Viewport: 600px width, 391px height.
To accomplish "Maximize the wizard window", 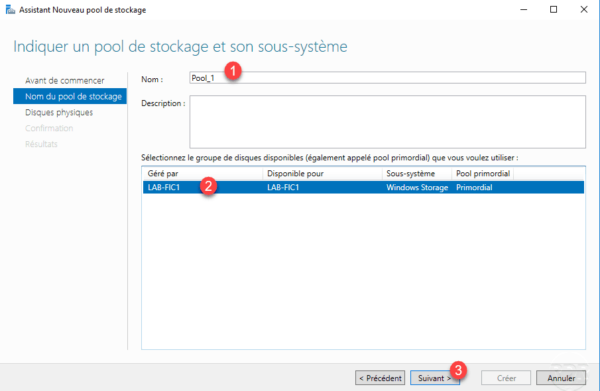I will [x=553, y=10].
